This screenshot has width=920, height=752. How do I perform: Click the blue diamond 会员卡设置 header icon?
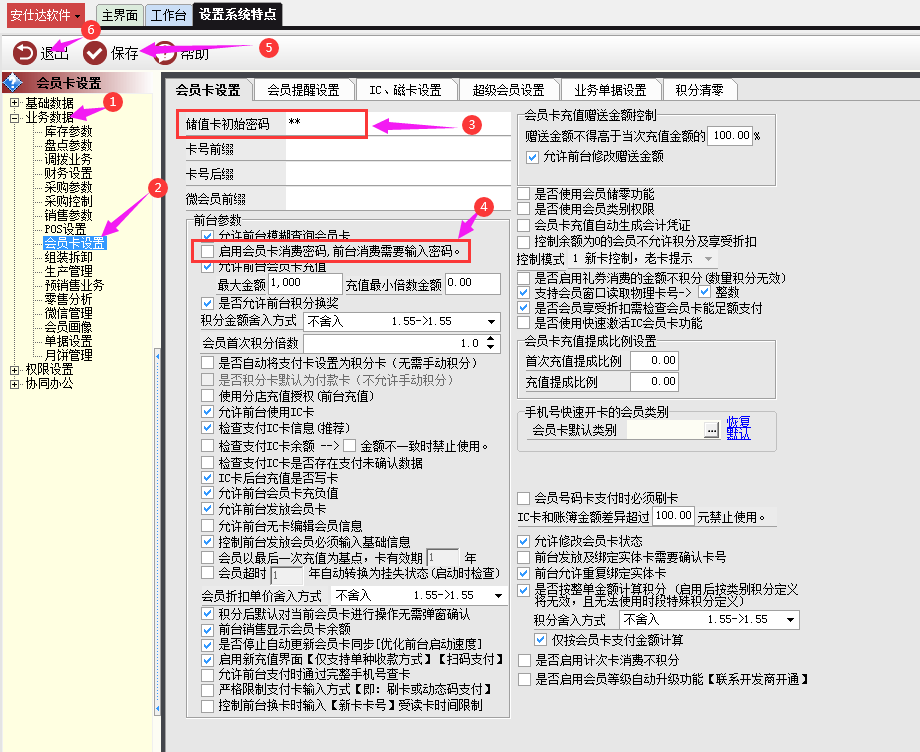pyautogui.click(x=13, y=83)
